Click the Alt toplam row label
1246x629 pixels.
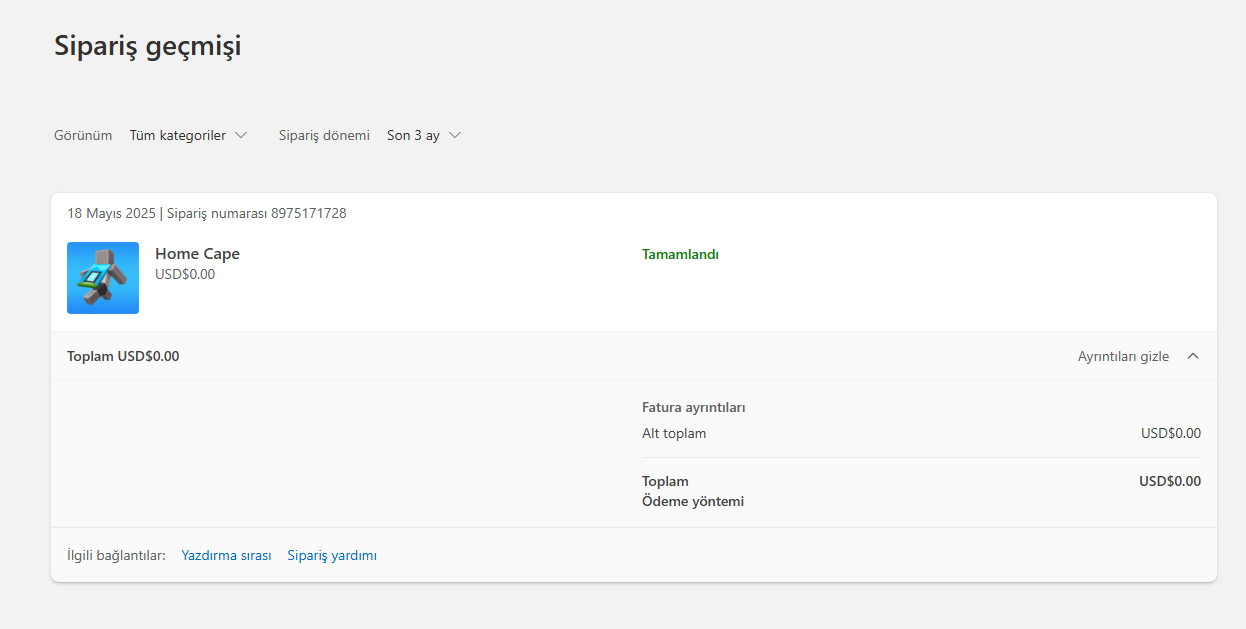point(674,433)
